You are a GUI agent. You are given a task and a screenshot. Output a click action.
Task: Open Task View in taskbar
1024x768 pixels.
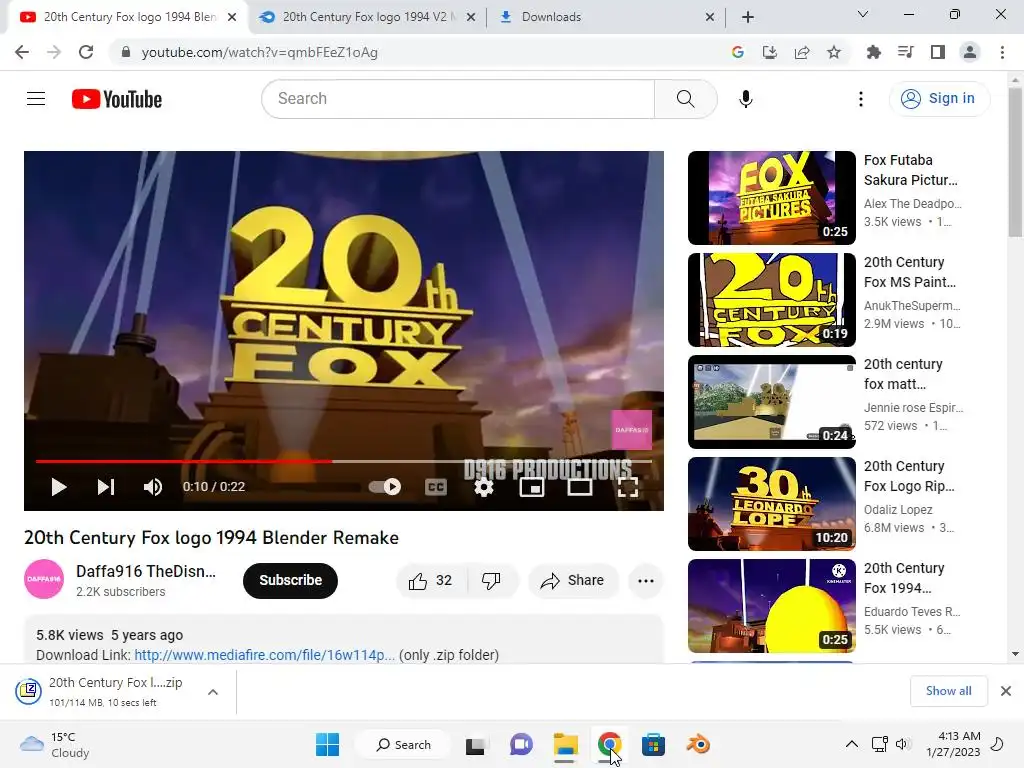click(475, 745)
